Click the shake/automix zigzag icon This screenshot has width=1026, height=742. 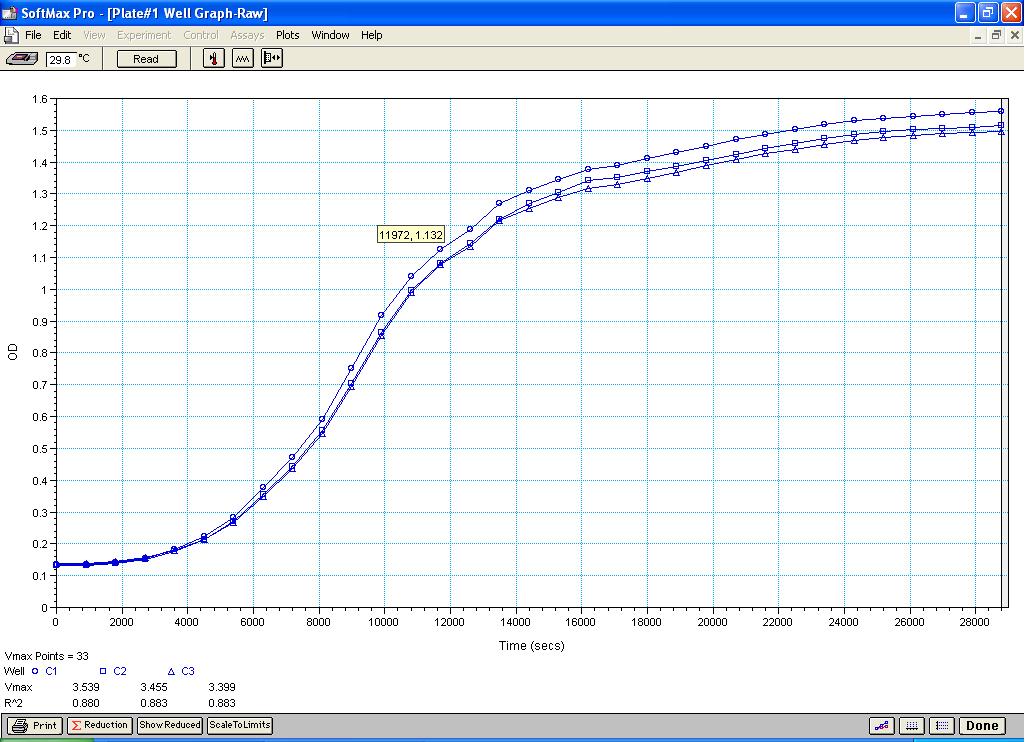coord(243,59)
